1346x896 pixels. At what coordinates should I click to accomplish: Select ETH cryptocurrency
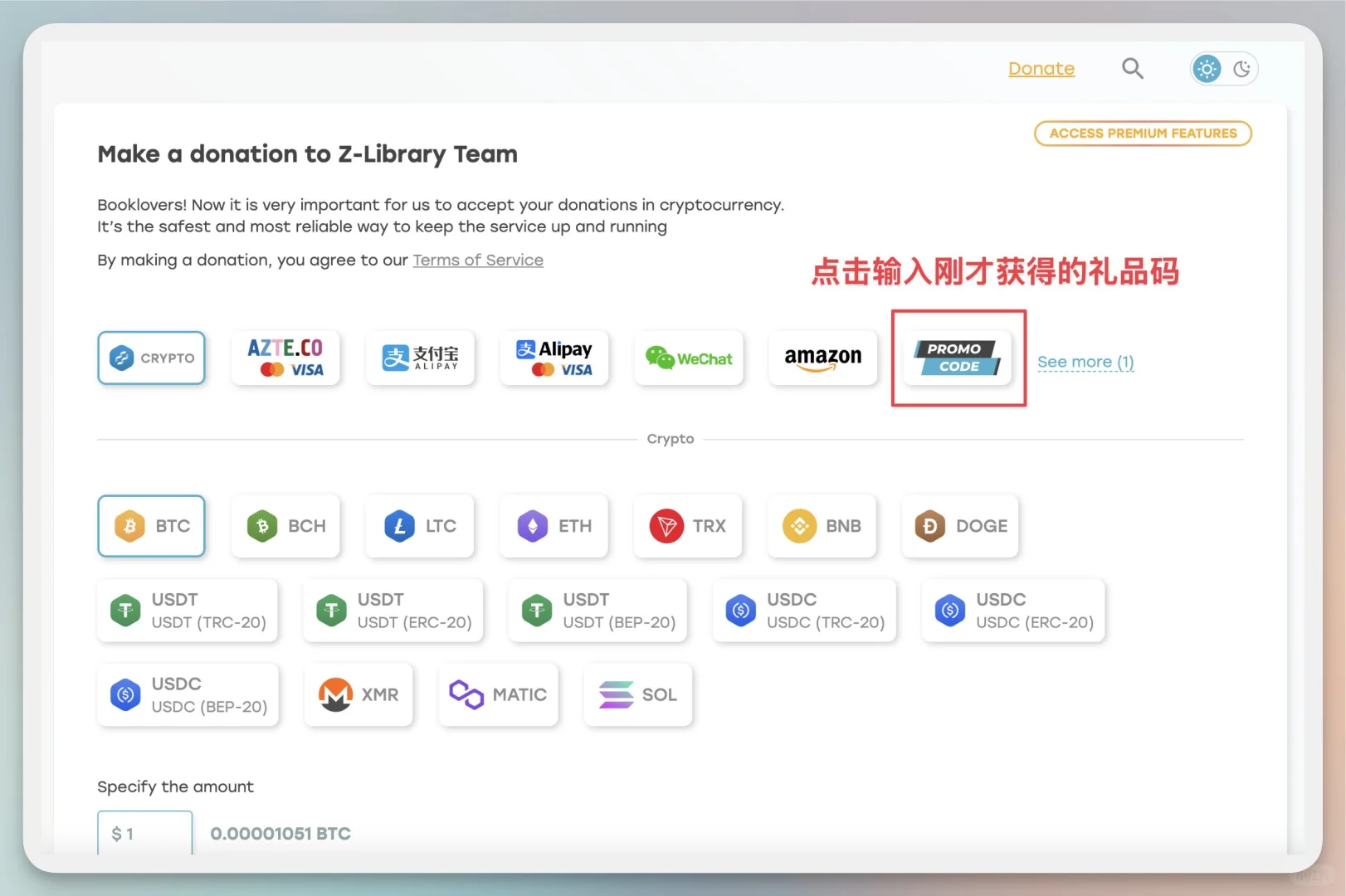tap(554, 526)
